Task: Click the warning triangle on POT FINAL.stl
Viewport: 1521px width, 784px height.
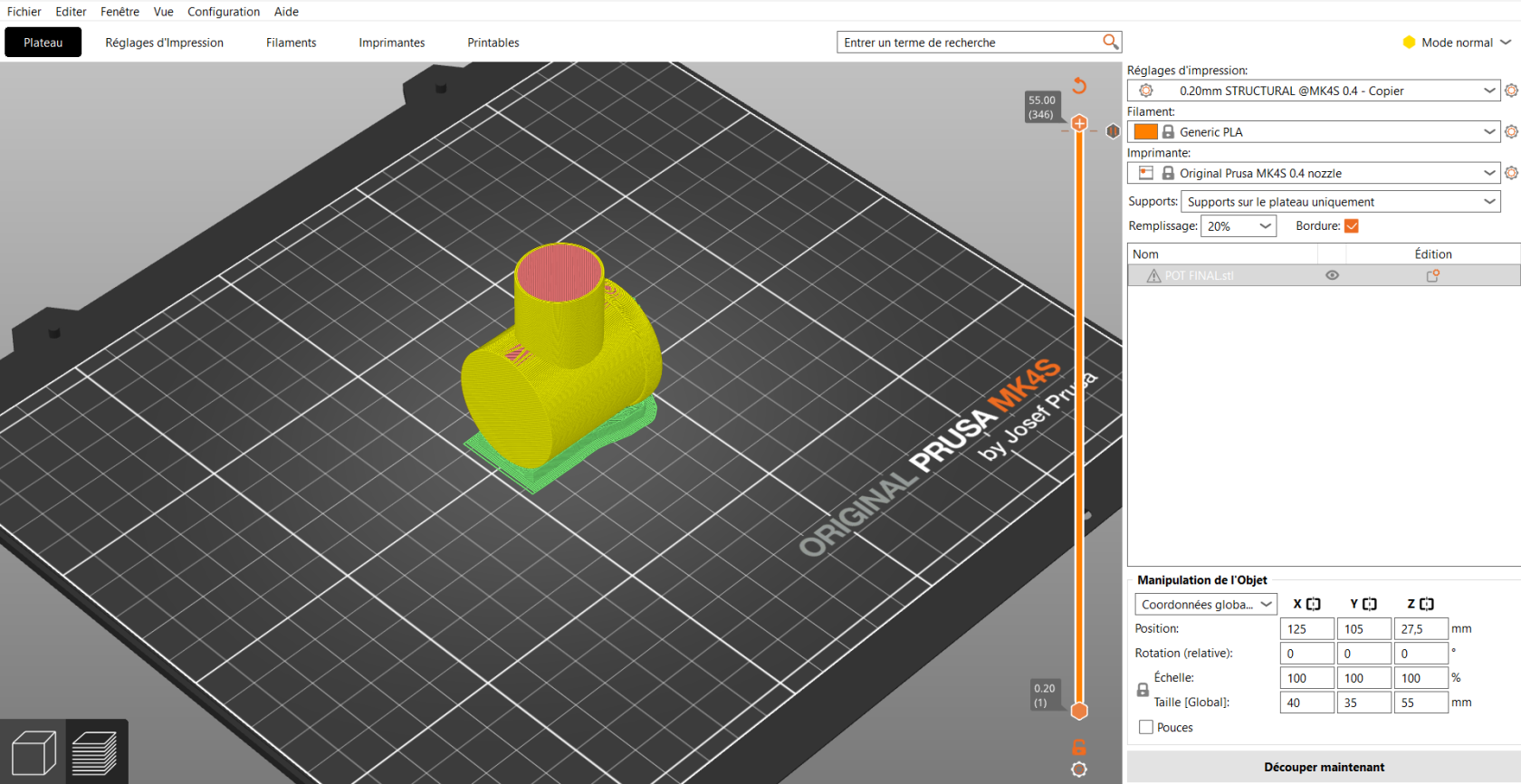Action: pos(1153,276)
